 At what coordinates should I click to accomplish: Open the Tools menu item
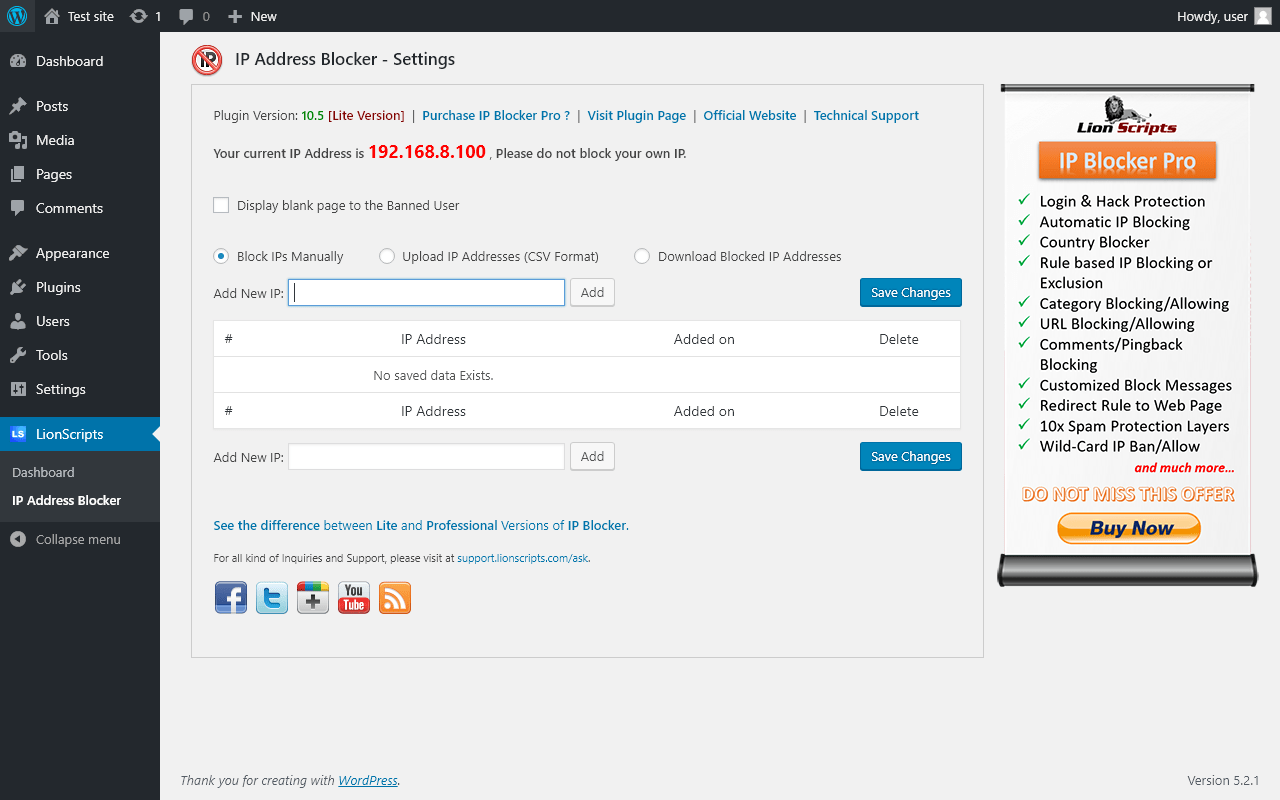click(x=80, y=355)
